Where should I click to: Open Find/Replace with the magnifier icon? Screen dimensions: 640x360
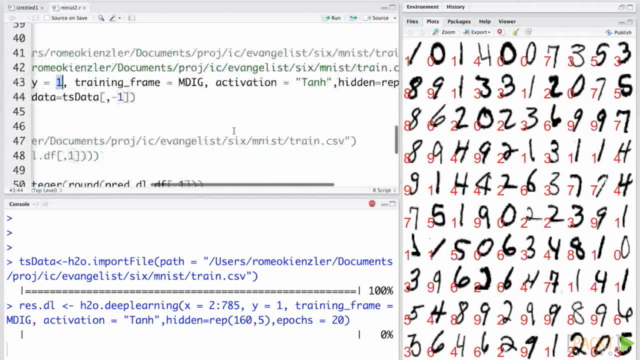pos(101,18)
